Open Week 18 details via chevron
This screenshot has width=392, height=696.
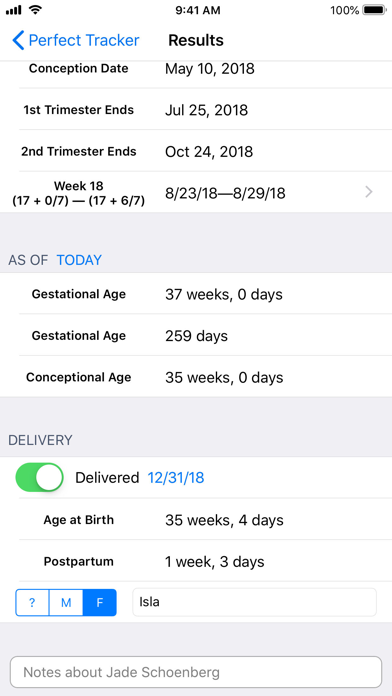[368, 192]
